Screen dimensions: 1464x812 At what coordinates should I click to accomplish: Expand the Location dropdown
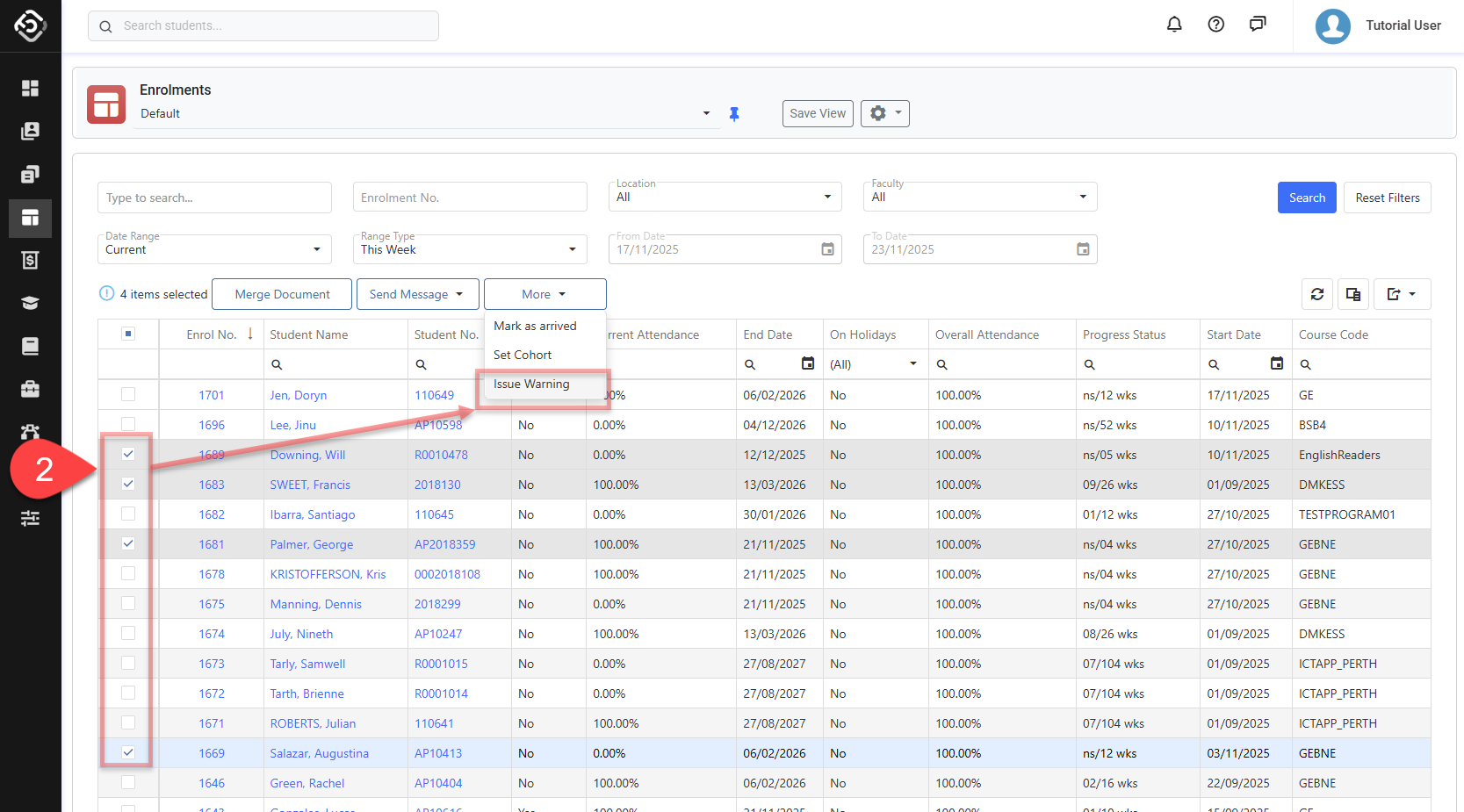click(x=725, y=197)
